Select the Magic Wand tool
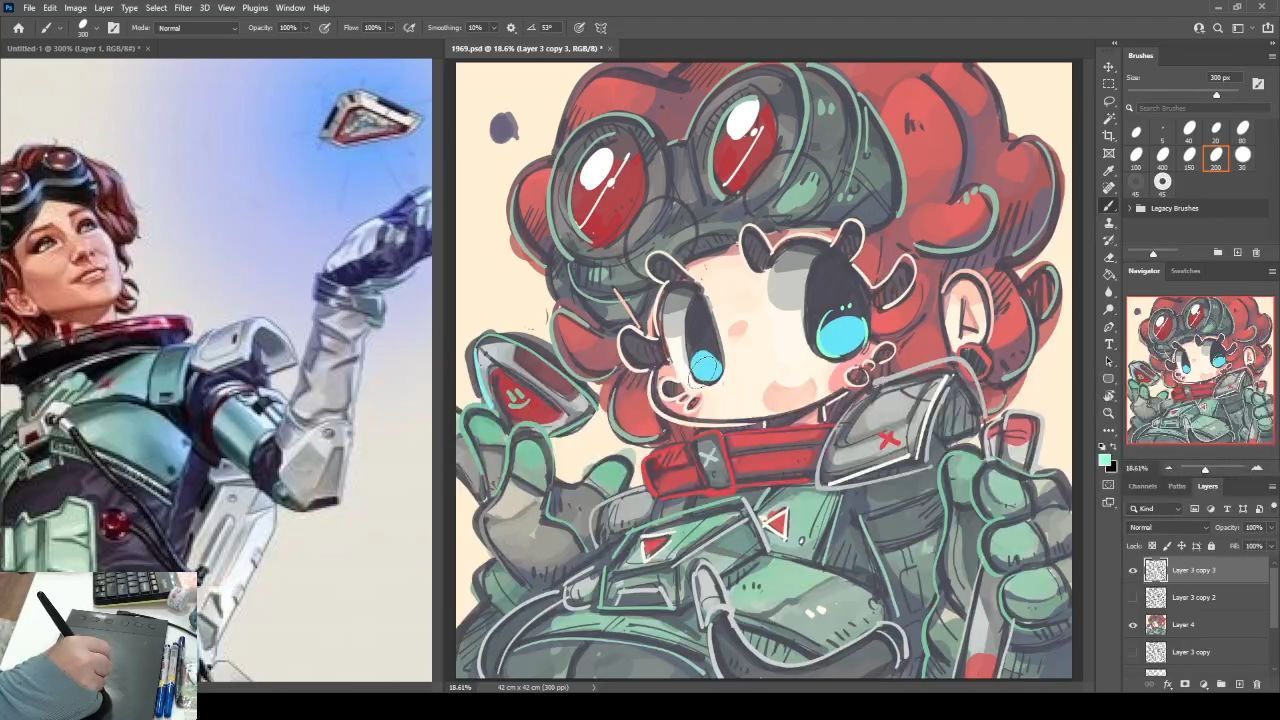The width and height of the screenshot is (1280, 720). click(1109, 119)
